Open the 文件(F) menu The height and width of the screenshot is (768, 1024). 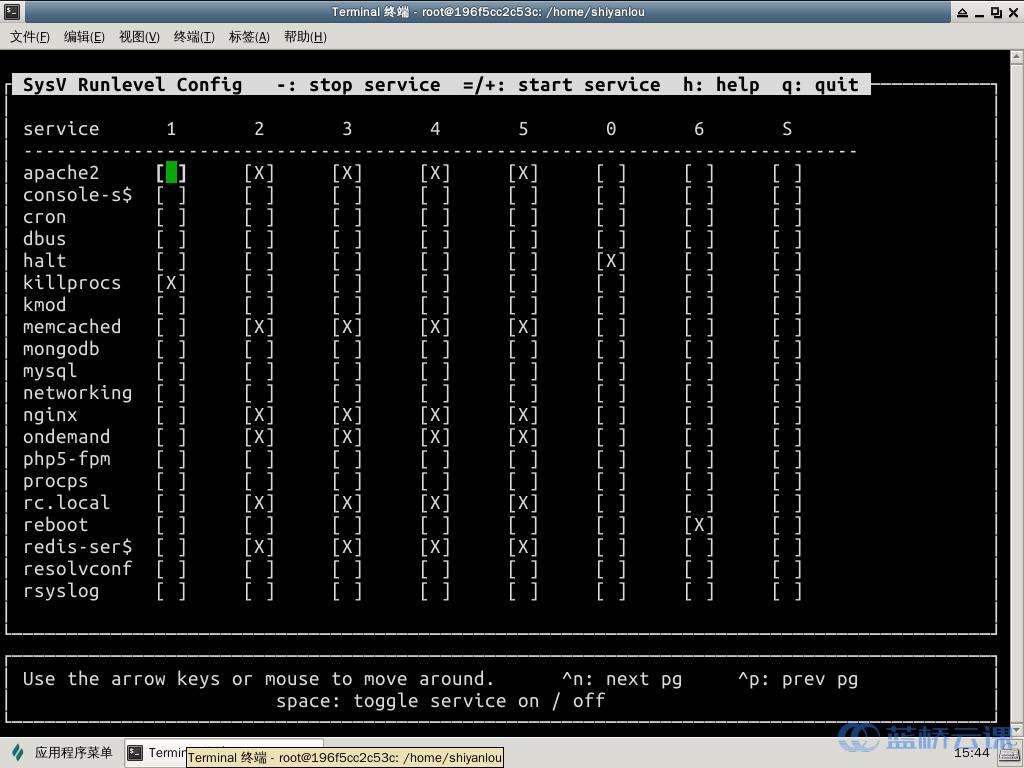tap(30, 37)
